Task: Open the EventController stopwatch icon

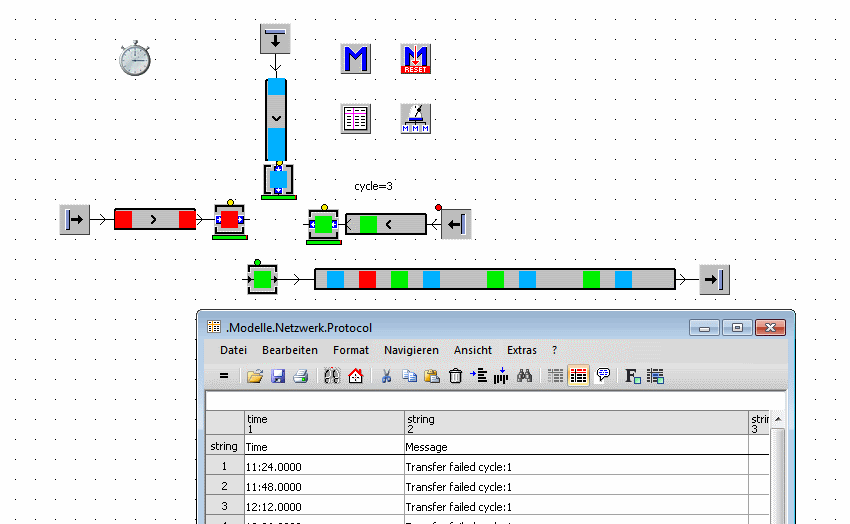Action: click(134, 59)
